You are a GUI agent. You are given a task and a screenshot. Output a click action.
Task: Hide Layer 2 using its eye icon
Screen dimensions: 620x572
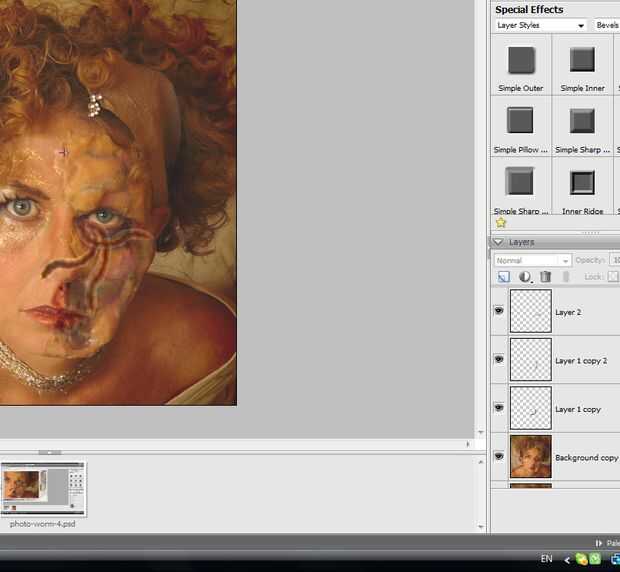[499, 311]
